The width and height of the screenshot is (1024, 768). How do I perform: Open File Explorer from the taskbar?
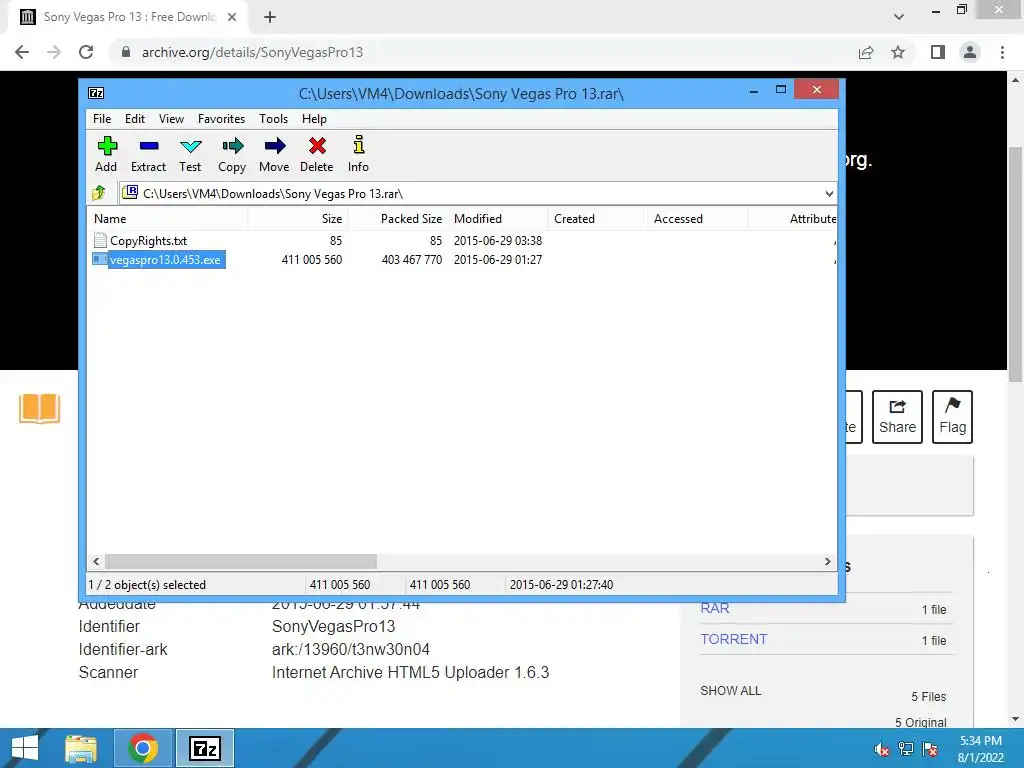(x=81, y=748)
